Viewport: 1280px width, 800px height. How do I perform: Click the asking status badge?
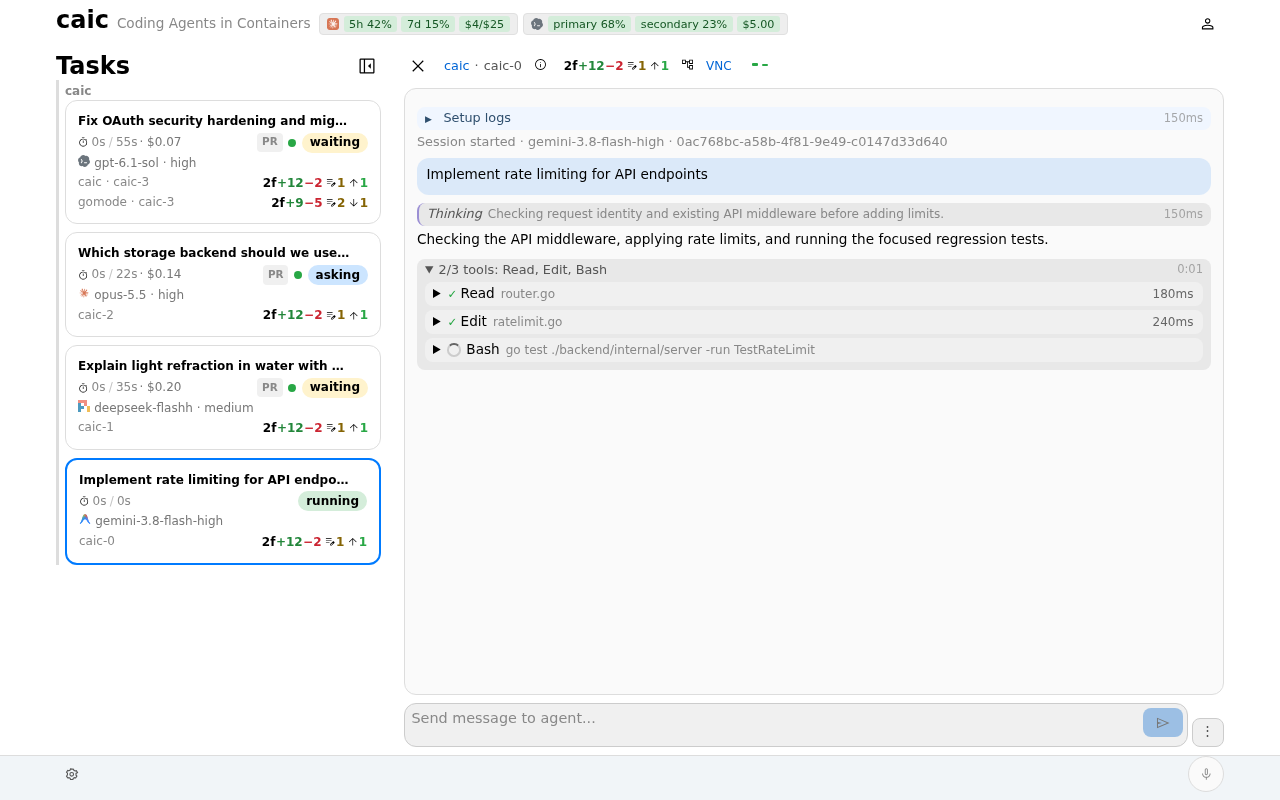tap(338, 275)
